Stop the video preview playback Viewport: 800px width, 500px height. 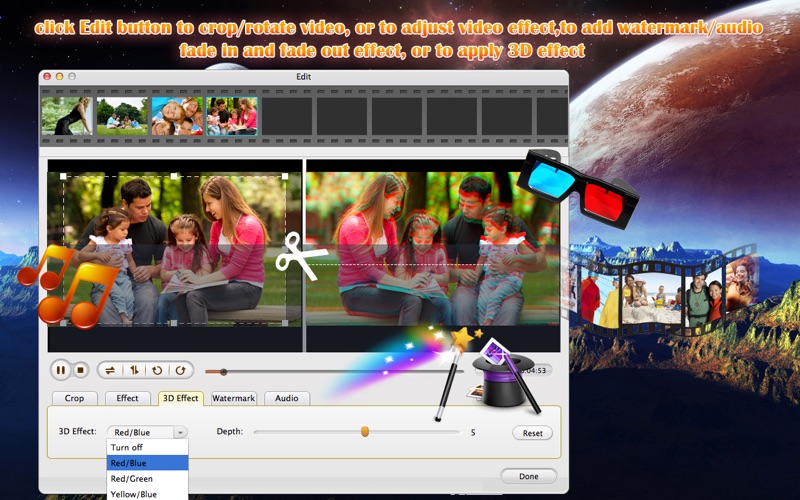[x=80, y=370]
